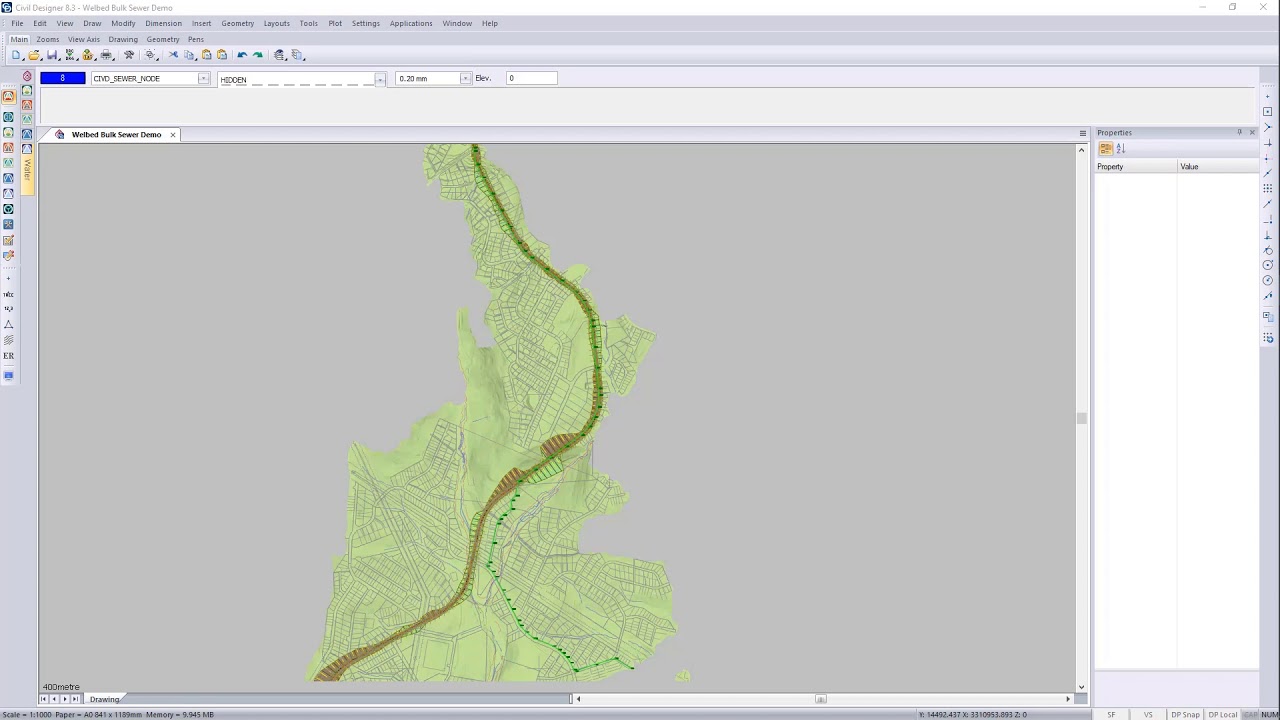The image size is (1280, 720).
Task: Select the tangent snap icon on right toolbar
Action: [x=1268, y=250]
